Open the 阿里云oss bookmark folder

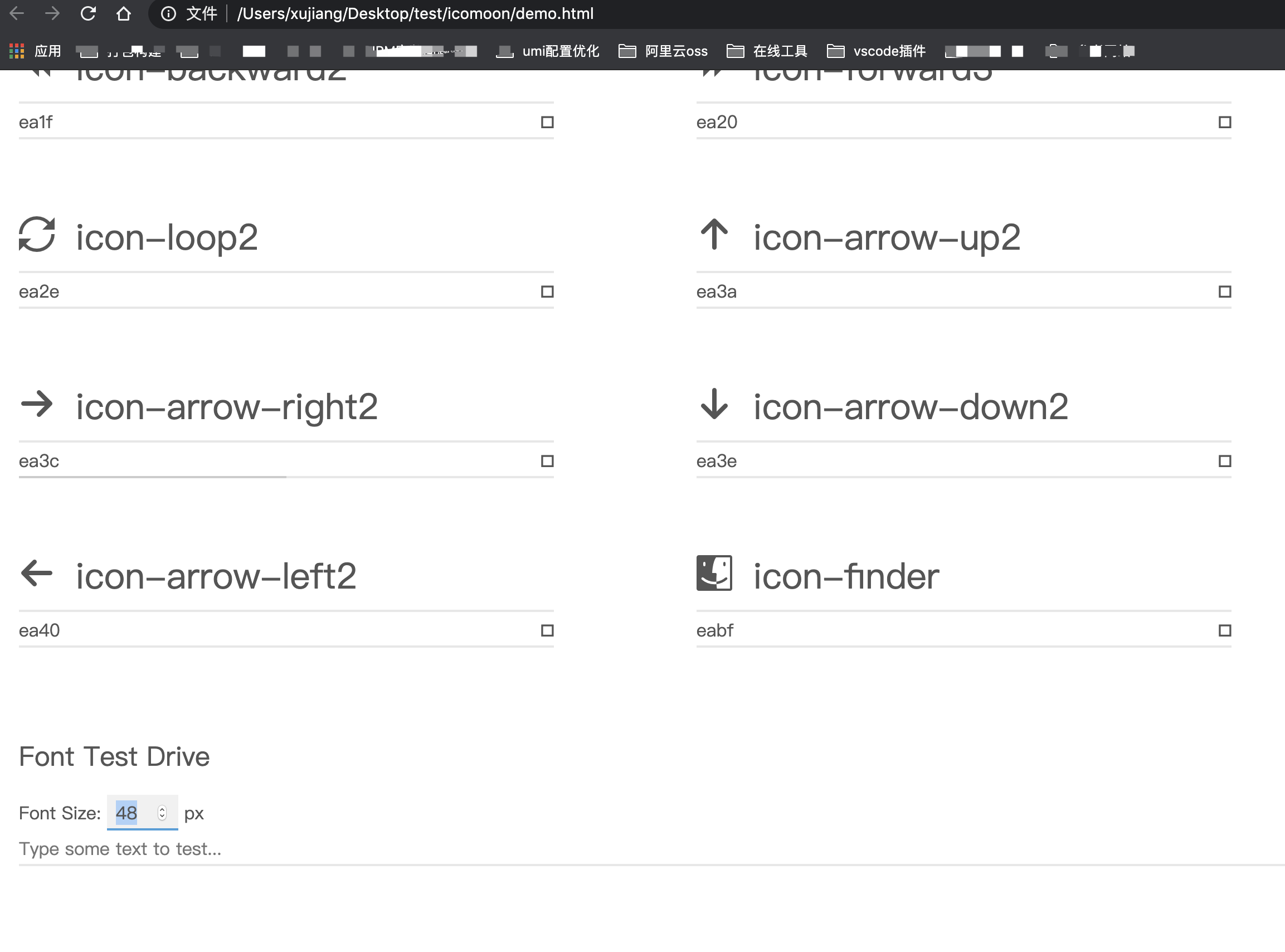click(663, 51)
